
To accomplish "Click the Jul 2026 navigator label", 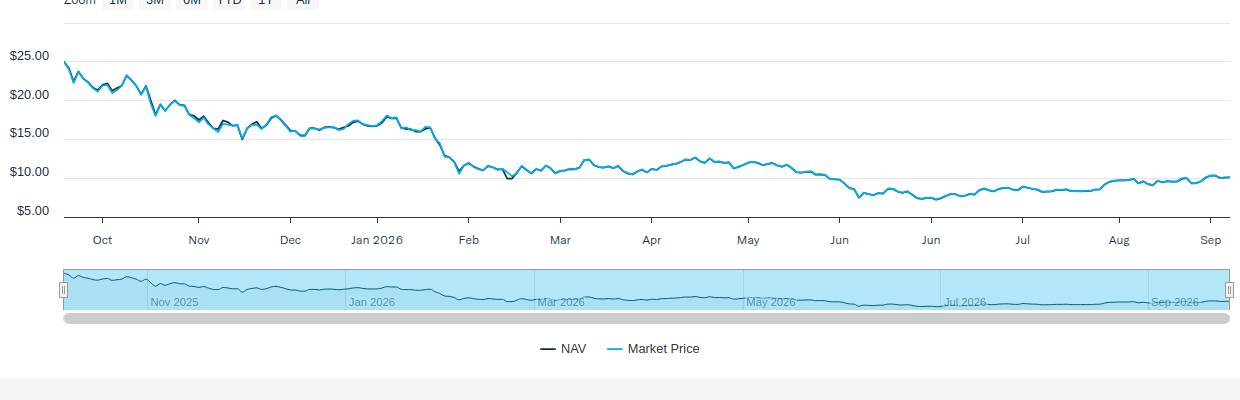I will [966, 302].
